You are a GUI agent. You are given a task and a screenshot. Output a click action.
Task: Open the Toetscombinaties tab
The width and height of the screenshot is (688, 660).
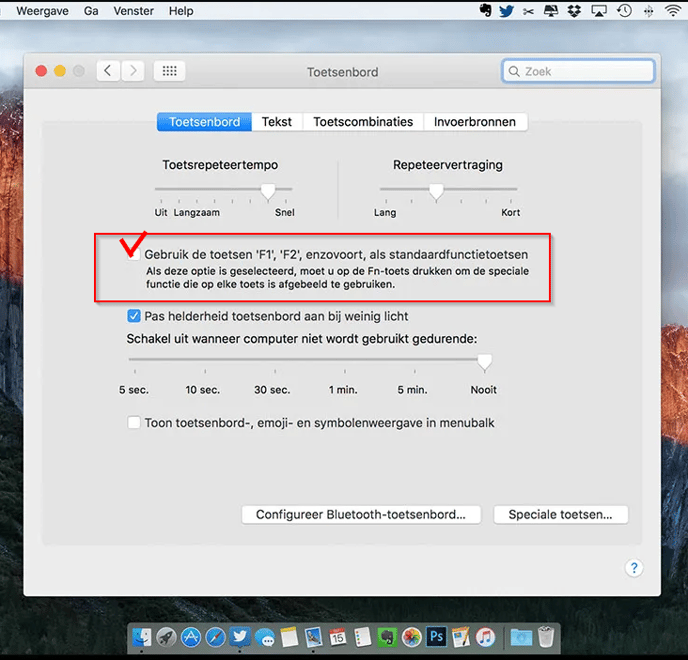point(363,122)
